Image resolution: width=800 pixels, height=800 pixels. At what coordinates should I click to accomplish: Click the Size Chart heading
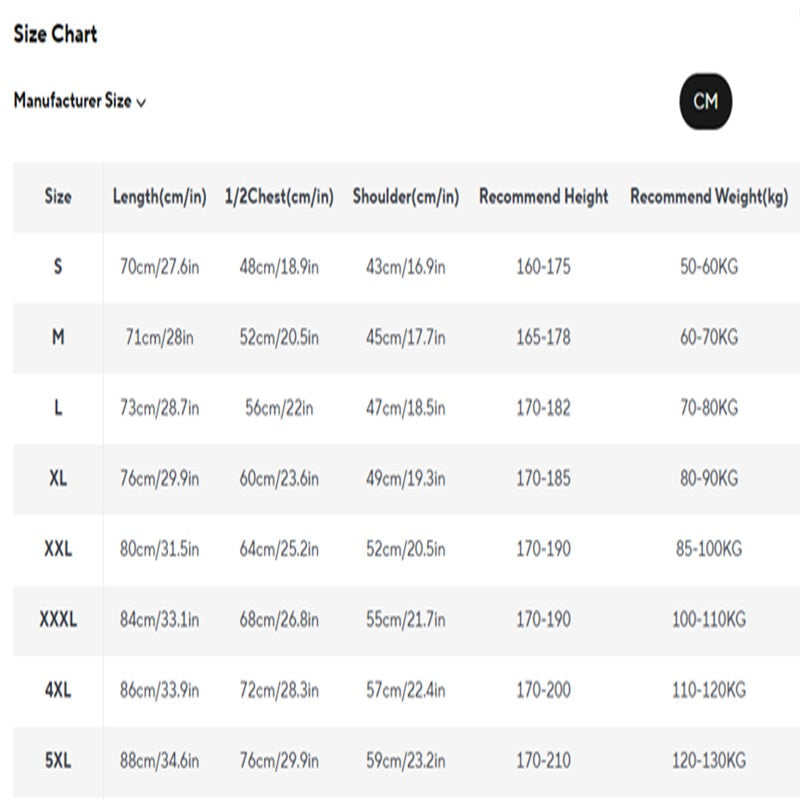pyautogui.click(x=55, y=34)
